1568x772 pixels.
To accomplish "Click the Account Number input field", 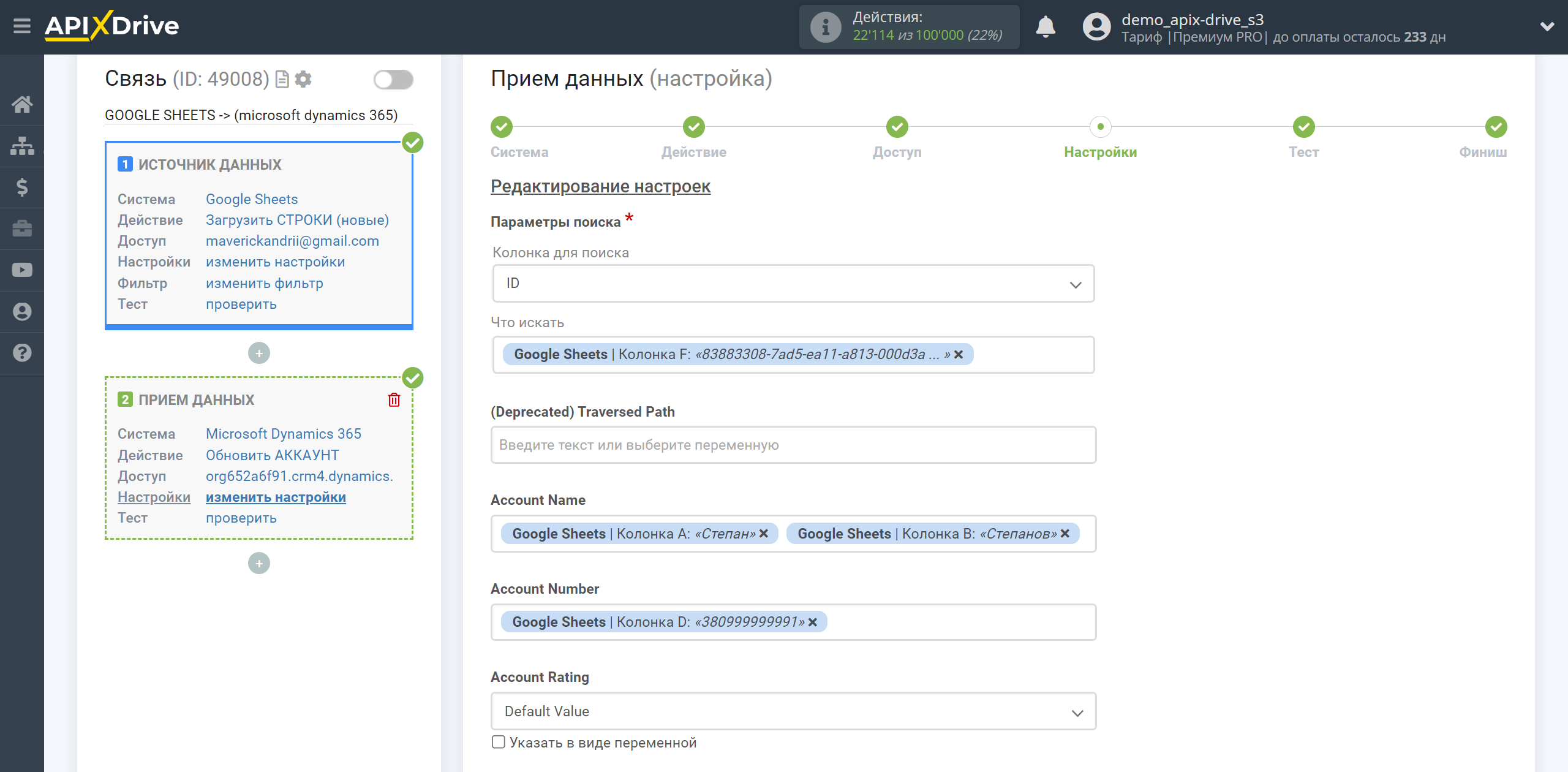I will point(793,623).
